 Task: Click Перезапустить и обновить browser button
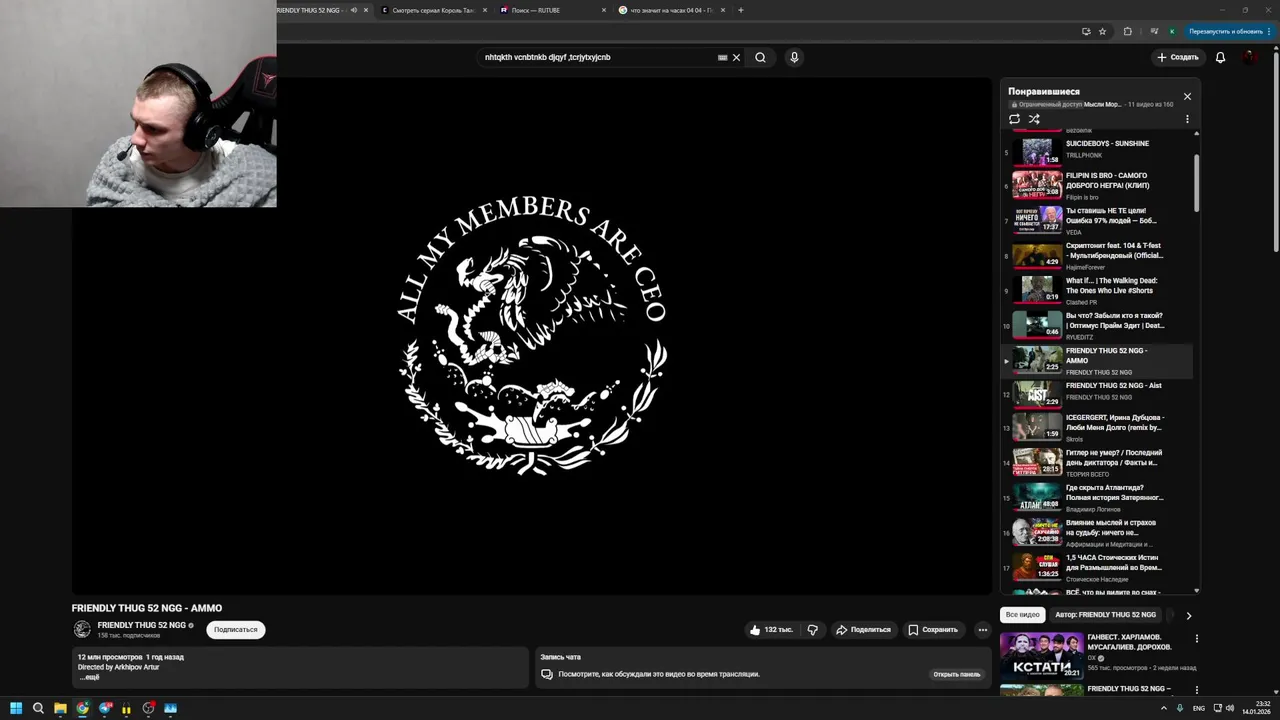tap(1226, 31)
